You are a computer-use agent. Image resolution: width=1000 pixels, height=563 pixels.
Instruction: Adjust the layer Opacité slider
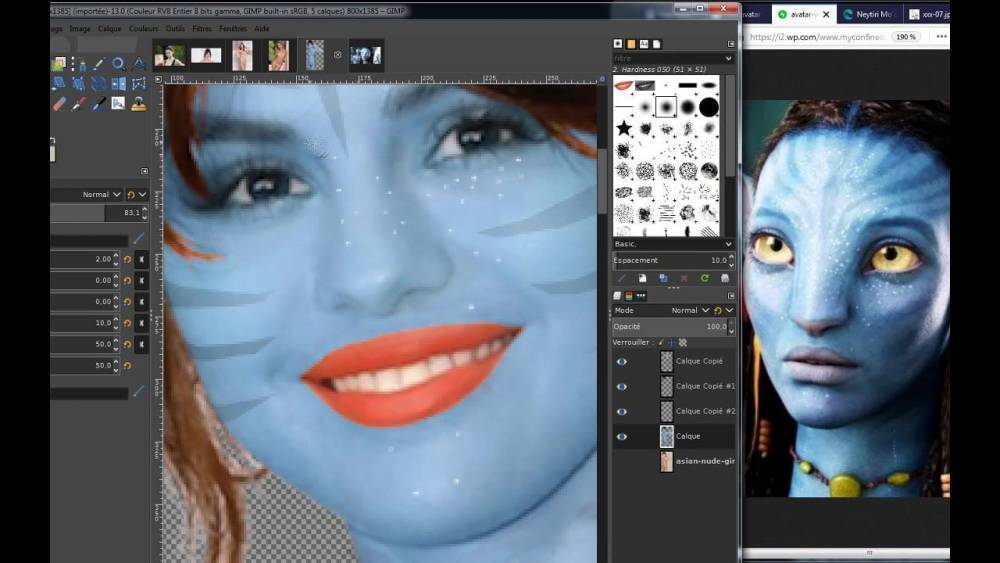point(673,326)
